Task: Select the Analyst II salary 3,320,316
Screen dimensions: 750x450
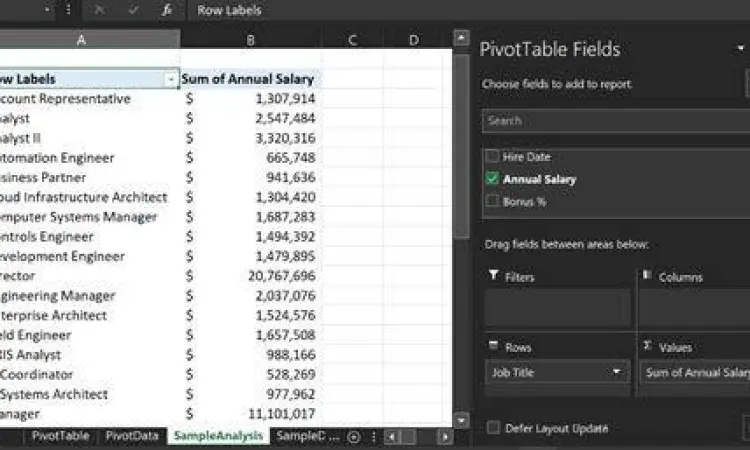Action: [251, 138]
